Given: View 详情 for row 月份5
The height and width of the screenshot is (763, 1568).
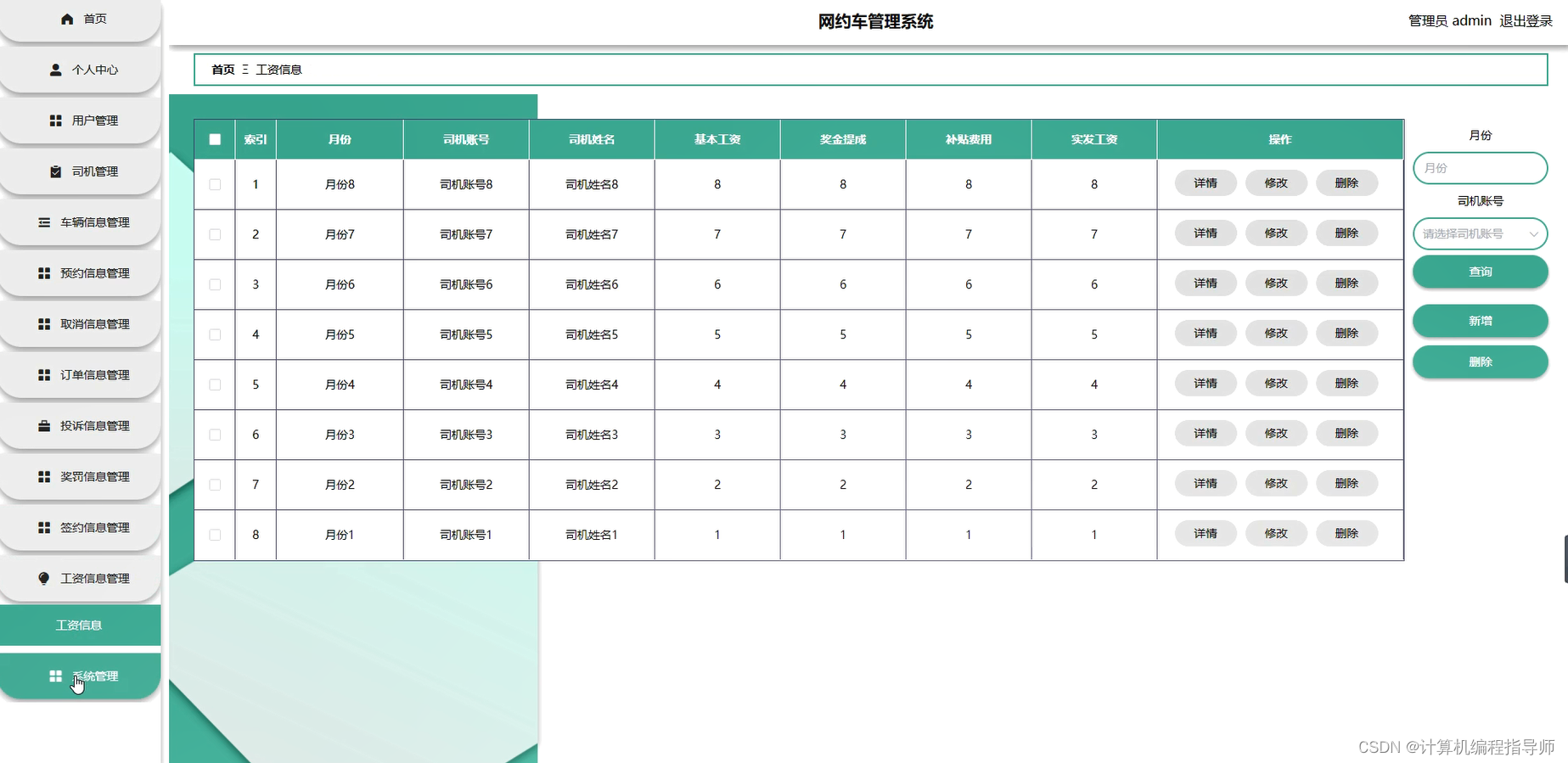Looking at the screenshot, I should pyautogui.click(x=1206, y=334).
